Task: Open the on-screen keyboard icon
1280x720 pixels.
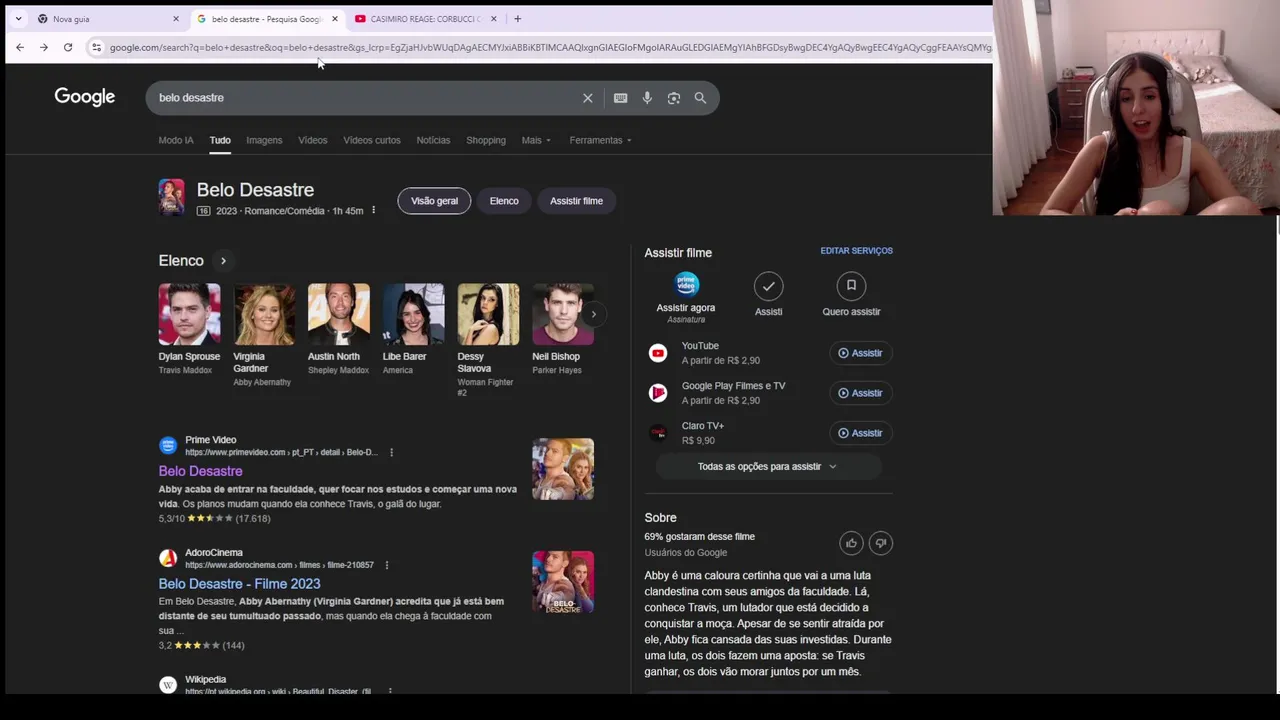Action: pos(620,98)
